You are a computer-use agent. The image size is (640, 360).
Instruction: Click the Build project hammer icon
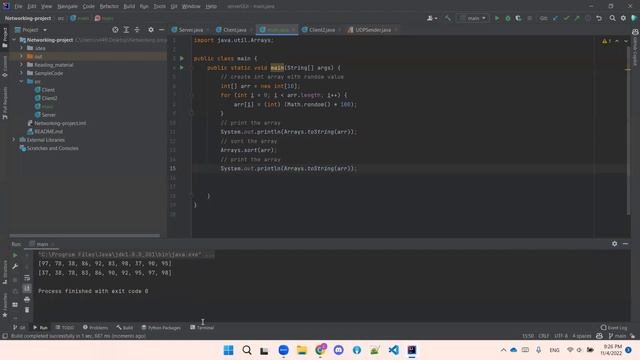[448, 18]
